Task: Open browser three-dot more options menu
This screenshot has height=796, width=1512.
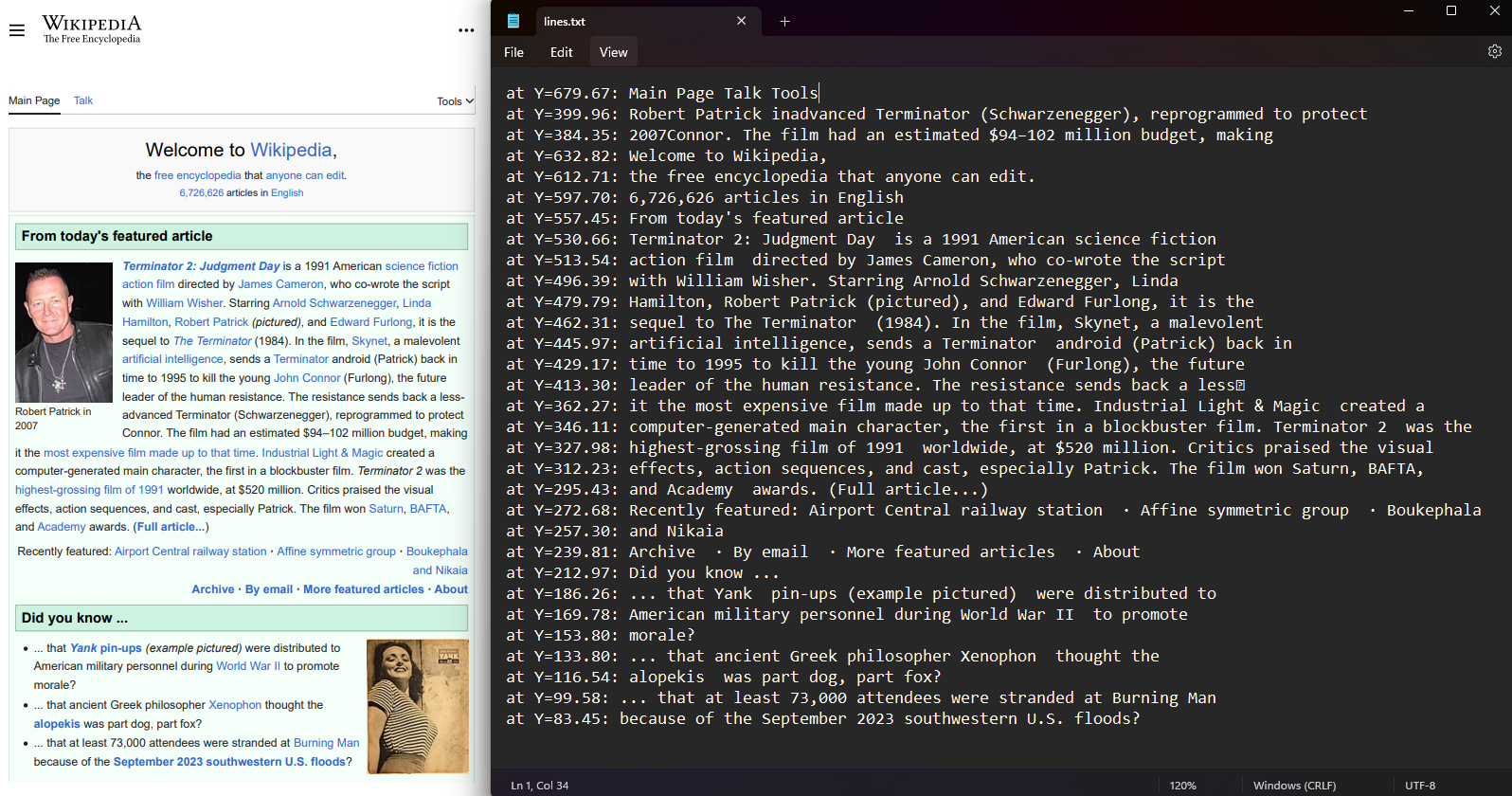Action: (x=466, y=30)
